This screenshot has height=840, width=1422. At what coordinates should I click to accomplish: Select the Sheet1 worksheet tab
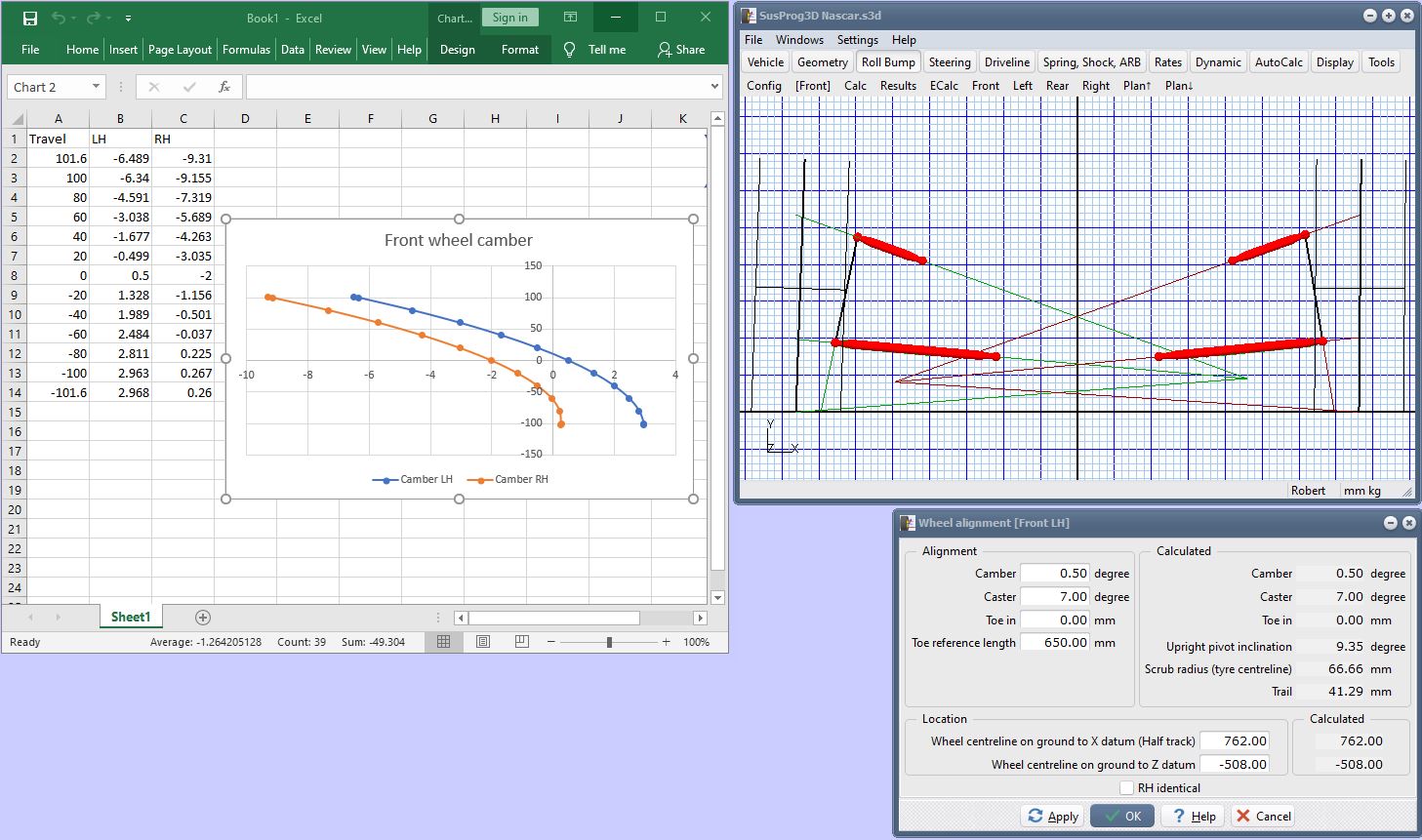click(x=131, y=617)
